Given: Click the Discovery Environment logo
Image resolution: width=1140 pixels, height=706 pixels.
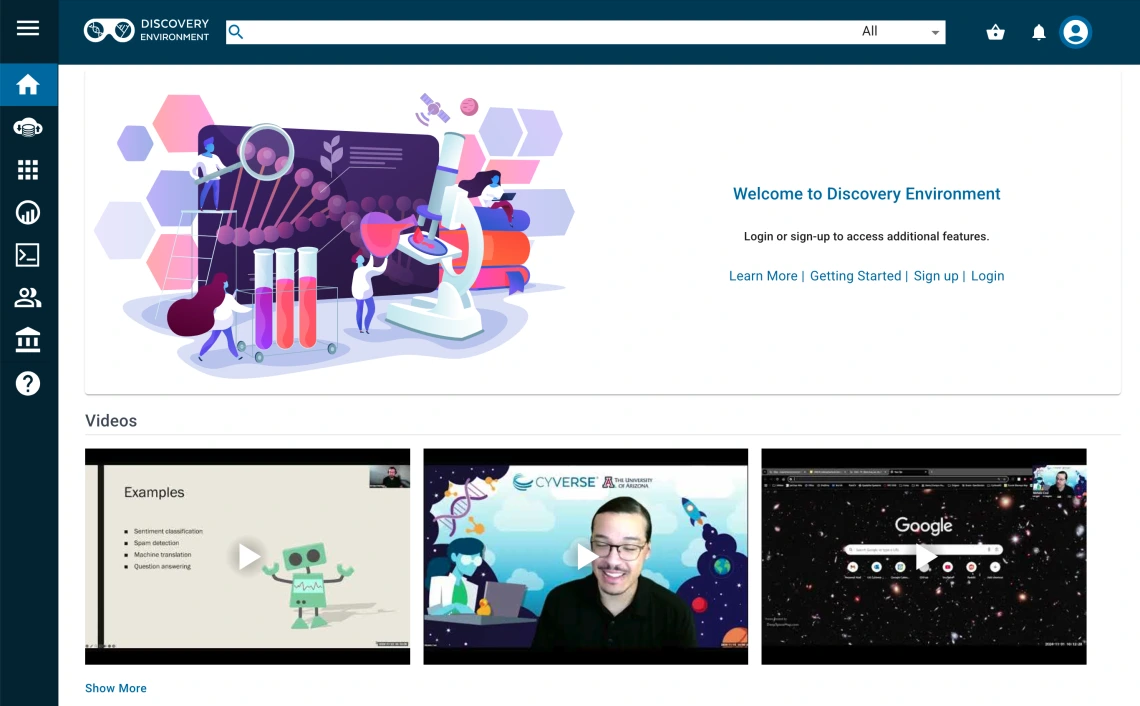Looking at the screenshot, I should [146, 31].
